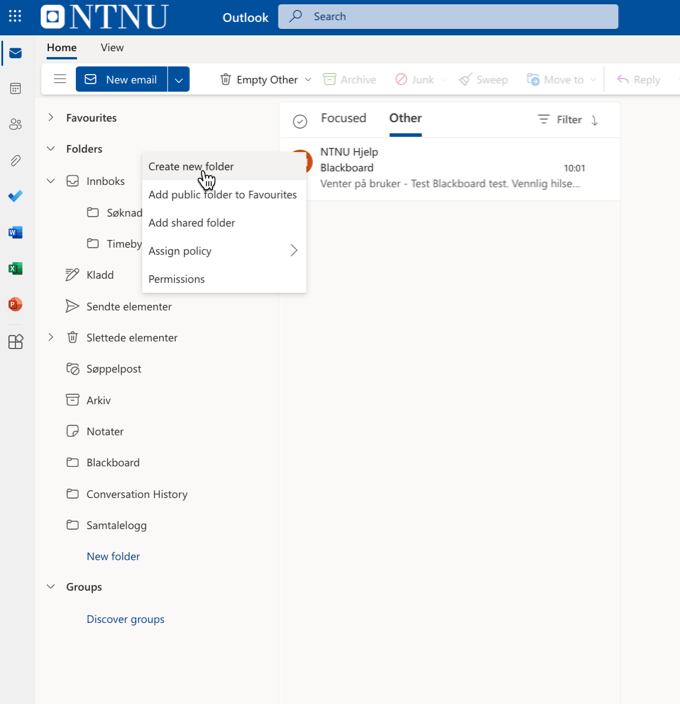Toggle the navigation pane hamburger icon
The width and height of the screenshot is (680, 704).
pyautogui.click(x=60, y=79)
